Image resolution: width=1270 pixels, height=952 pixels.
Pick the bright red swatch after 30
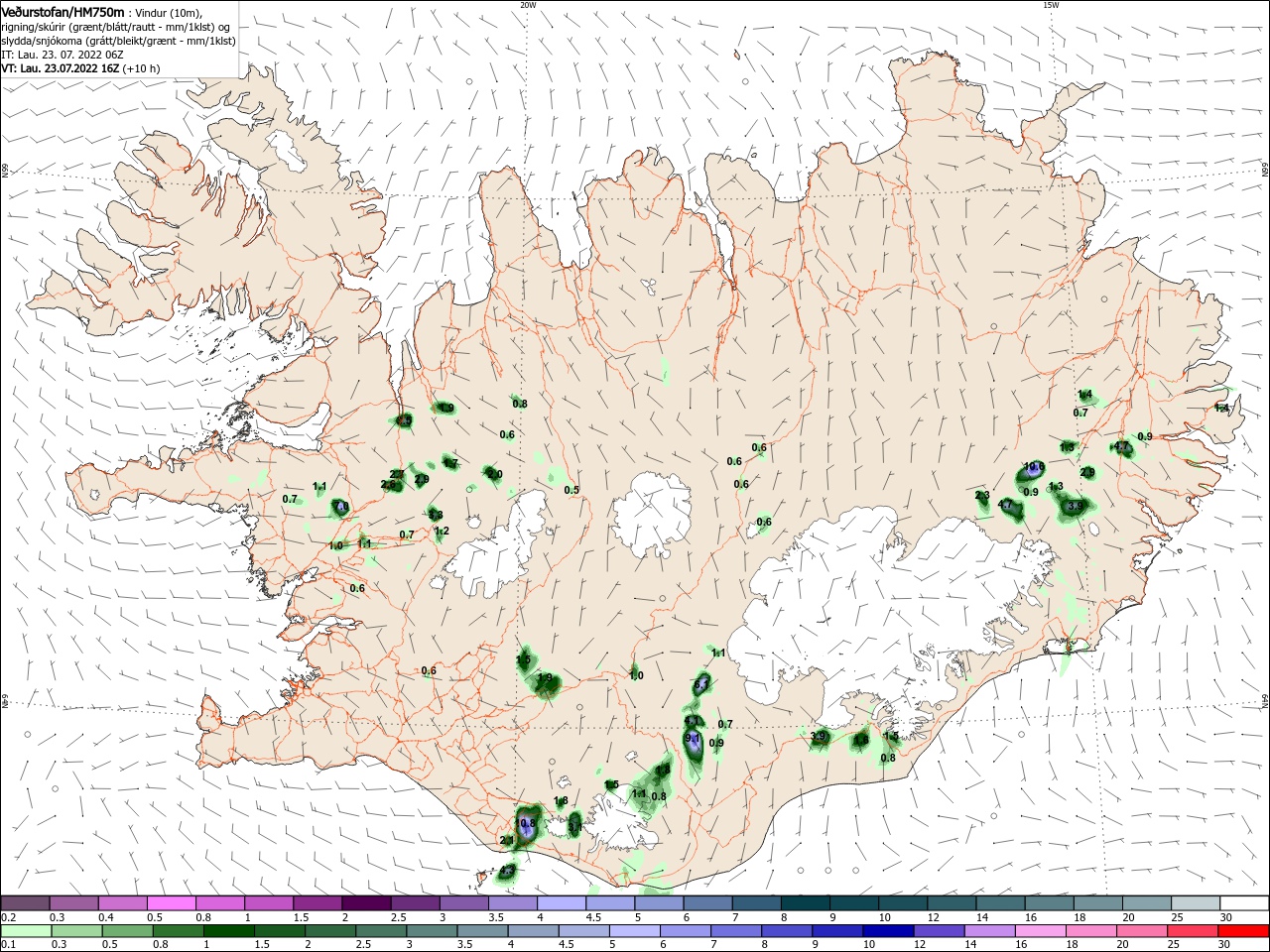pos(1245,931)
